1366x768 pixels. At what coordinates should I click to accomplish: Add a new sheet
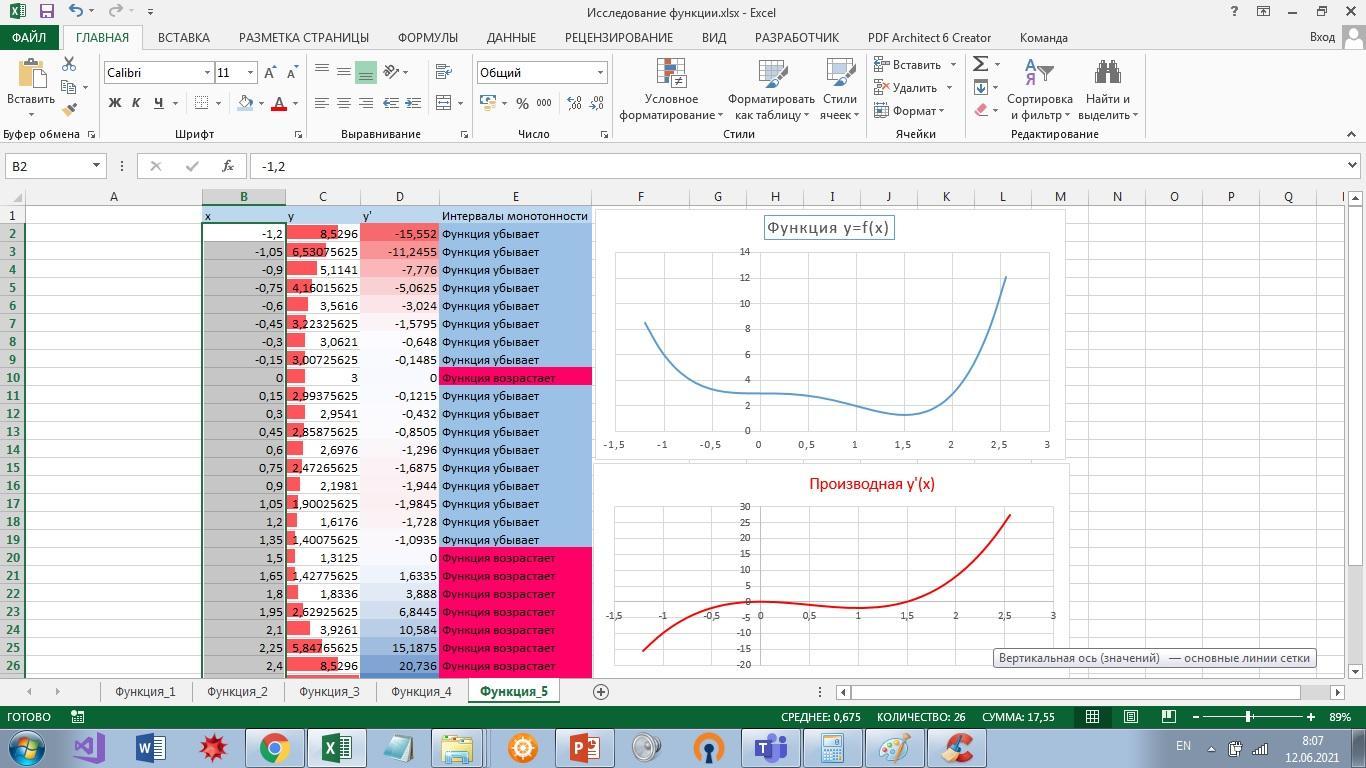point(601,691)
